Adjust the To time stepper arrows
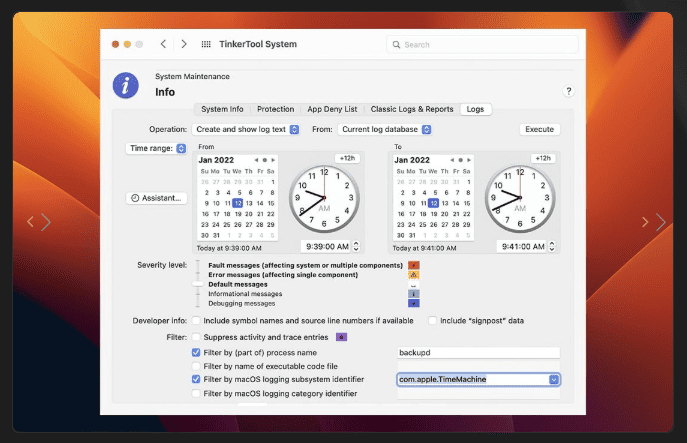 click(552, 247)
